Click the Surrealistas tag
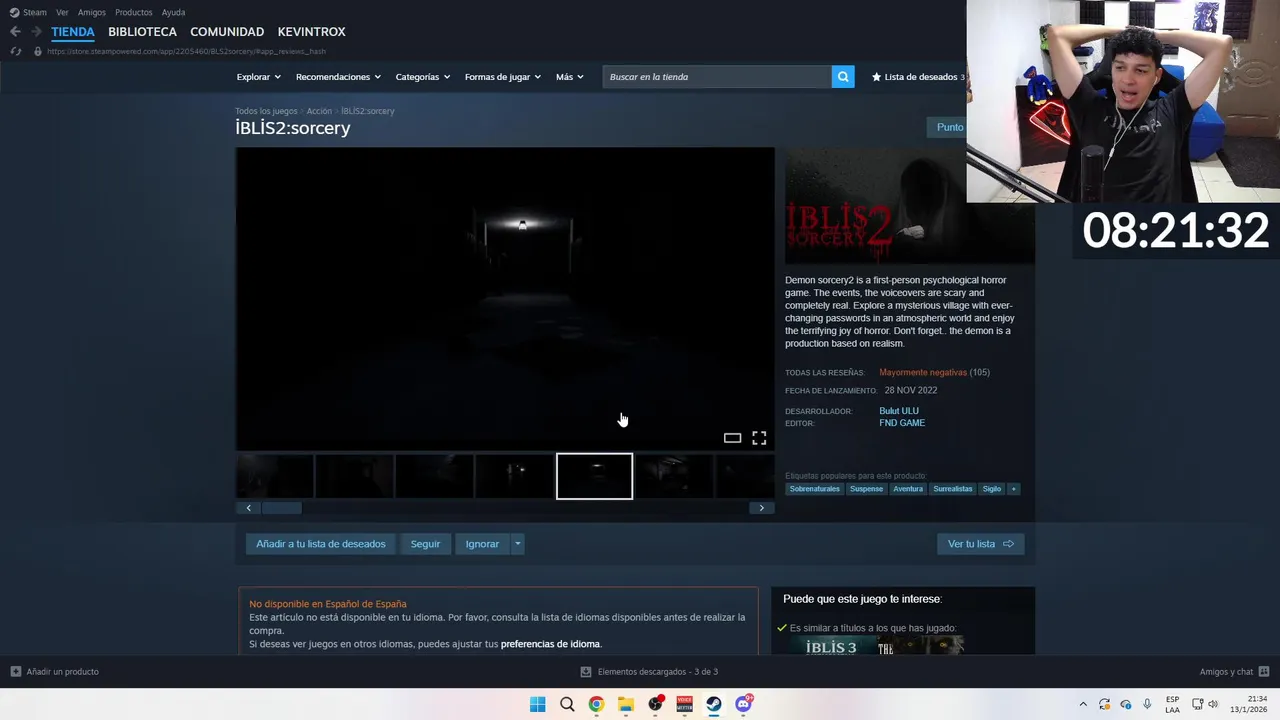This screenshot has height=720, width=1280. point(952,489)
